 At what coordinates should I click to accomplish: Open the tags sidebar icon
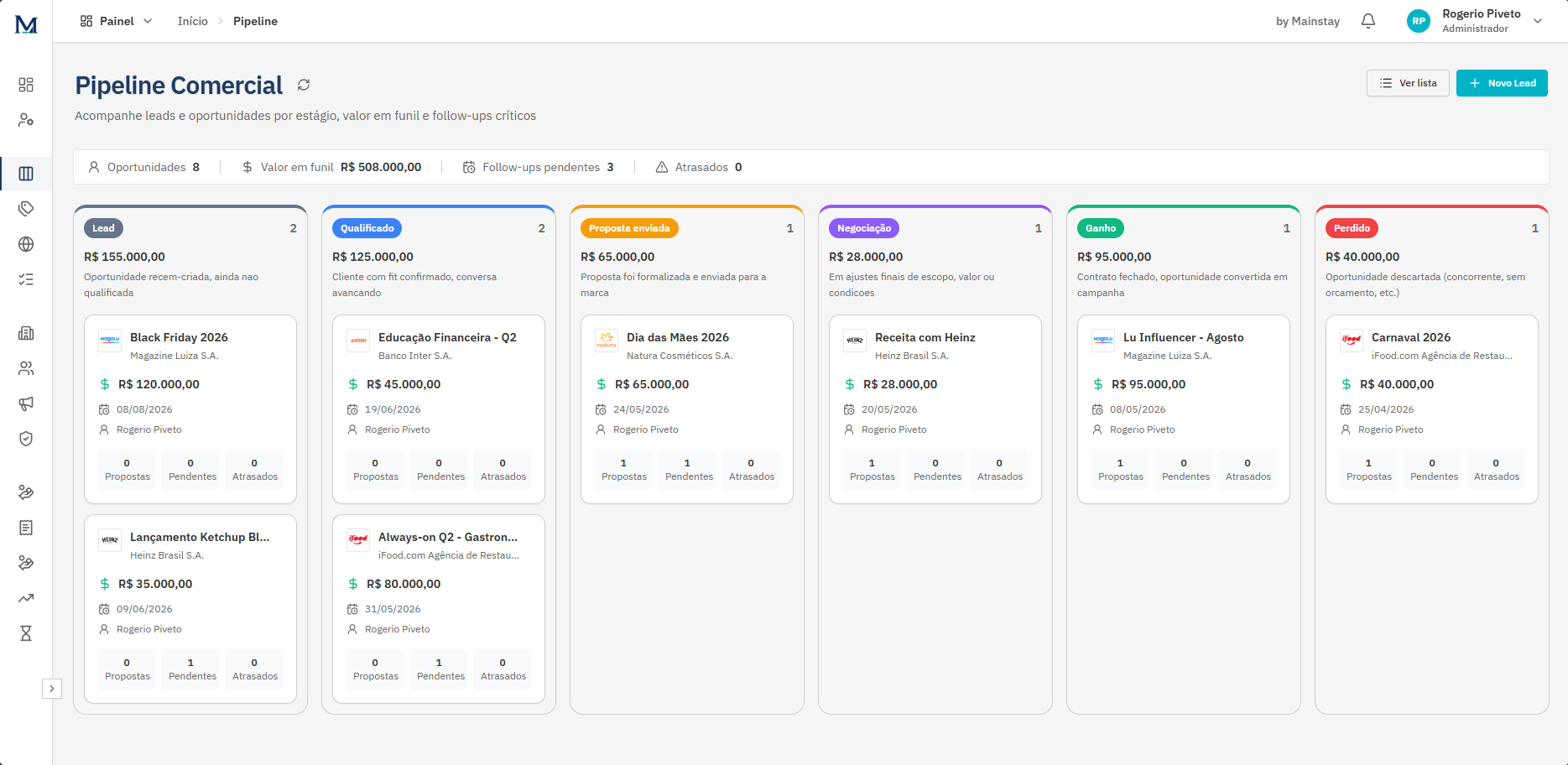tap(26, 209)
